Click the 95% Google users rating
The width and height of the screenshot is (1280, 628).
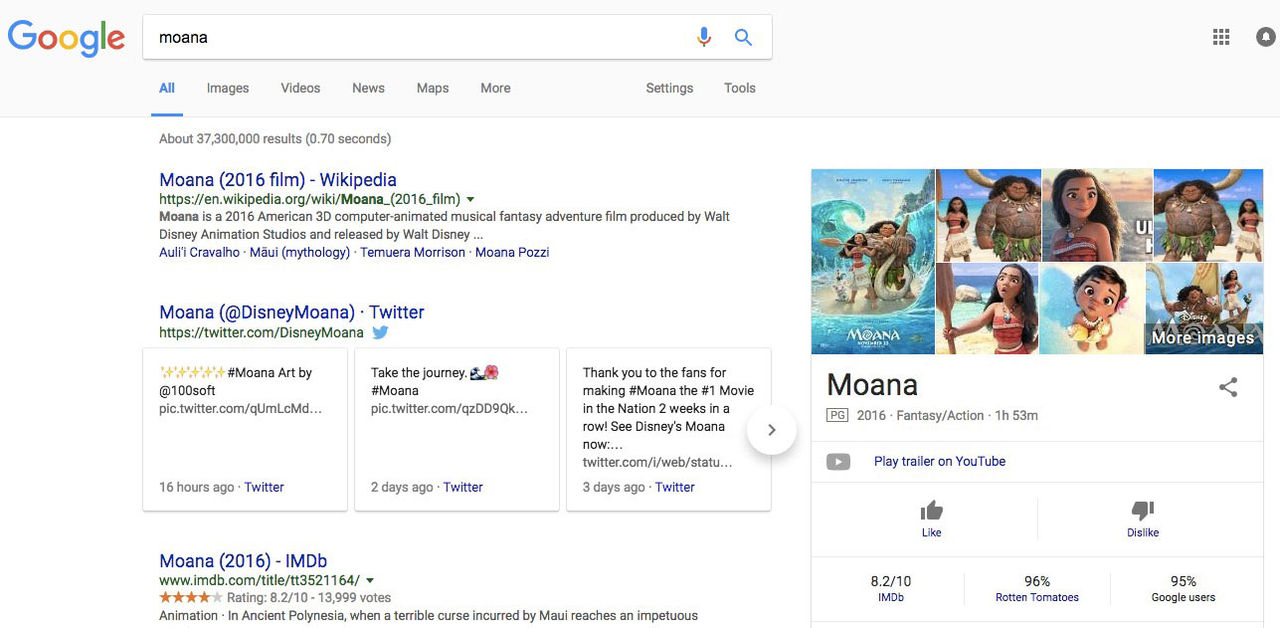(1183, 589)
